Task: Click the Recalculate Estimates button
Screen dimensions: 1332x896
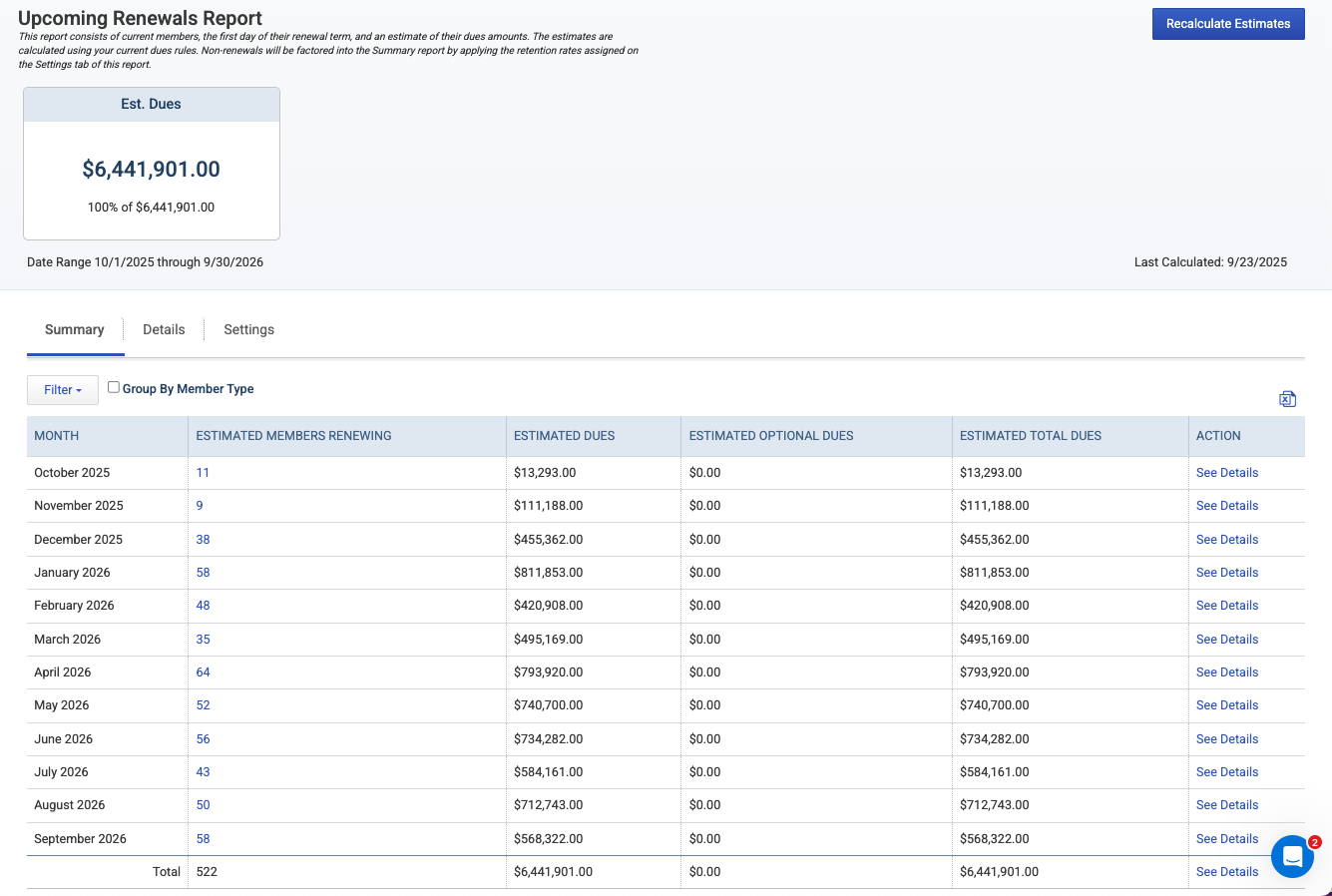Action: tap(1228, 24)
